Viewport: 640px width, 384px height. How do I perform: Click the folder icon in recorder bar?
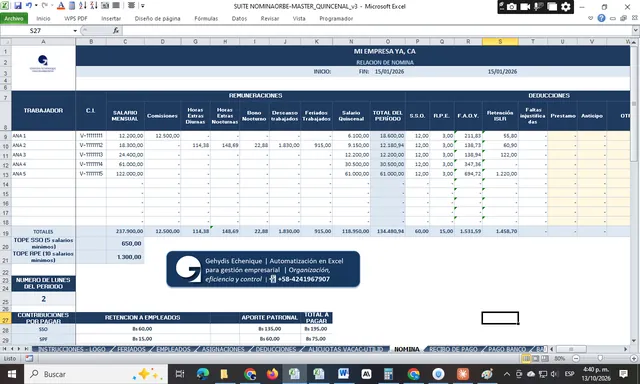[552, 7]
